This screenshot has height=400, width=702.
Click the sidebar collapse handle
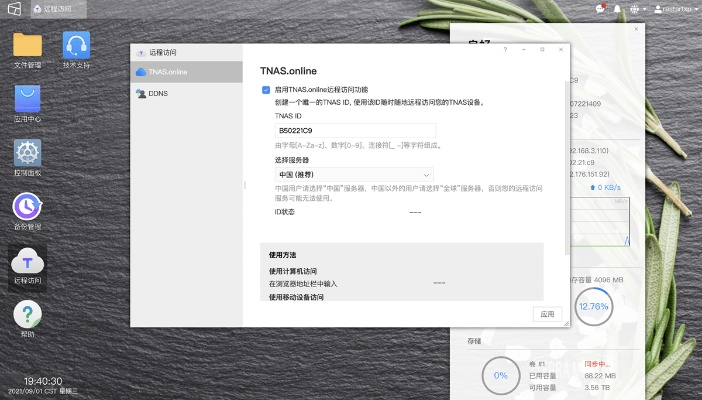pos(244,185)
